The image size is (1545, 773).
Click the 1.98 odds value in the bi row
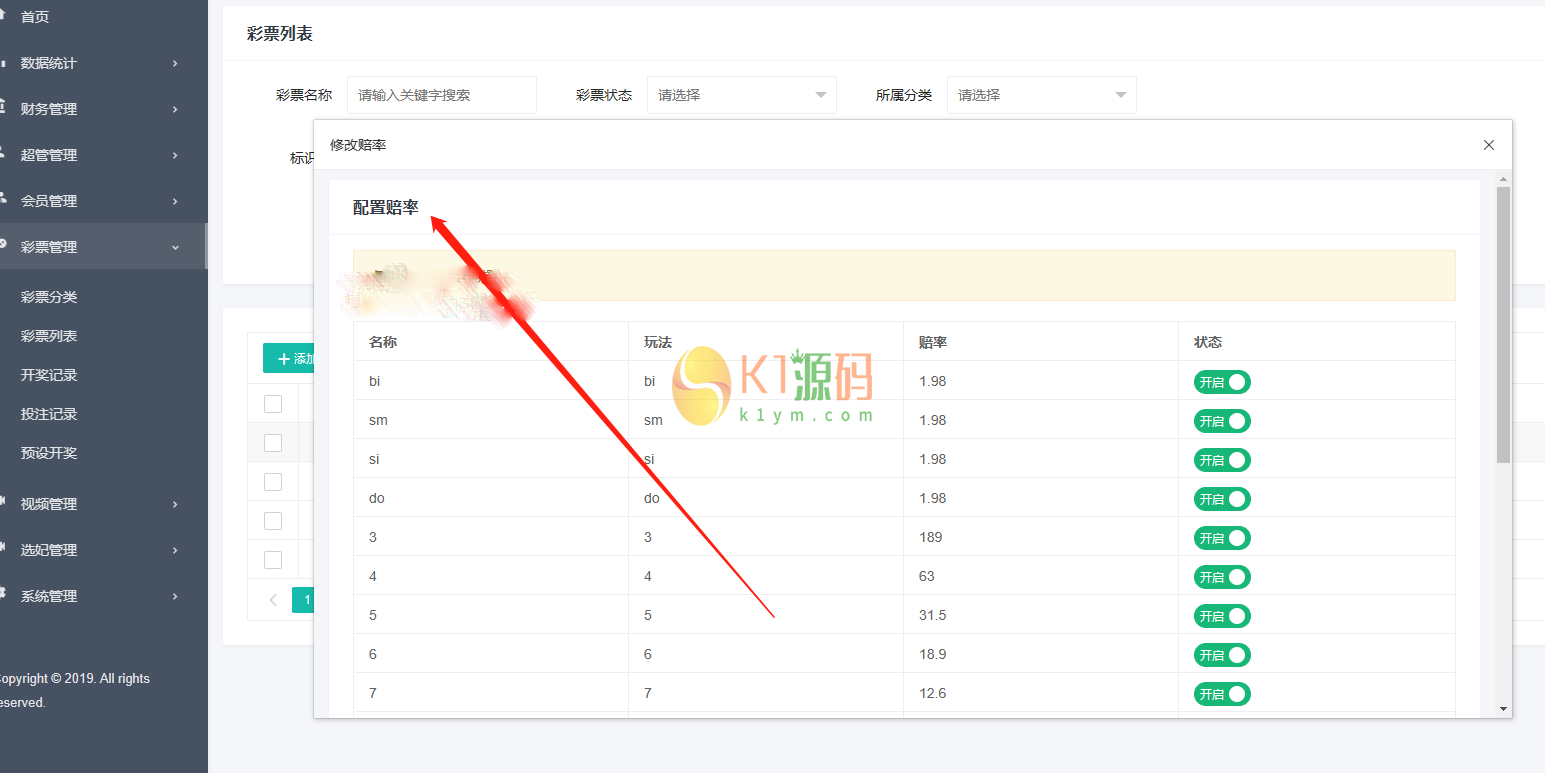[x=932, y=381]
